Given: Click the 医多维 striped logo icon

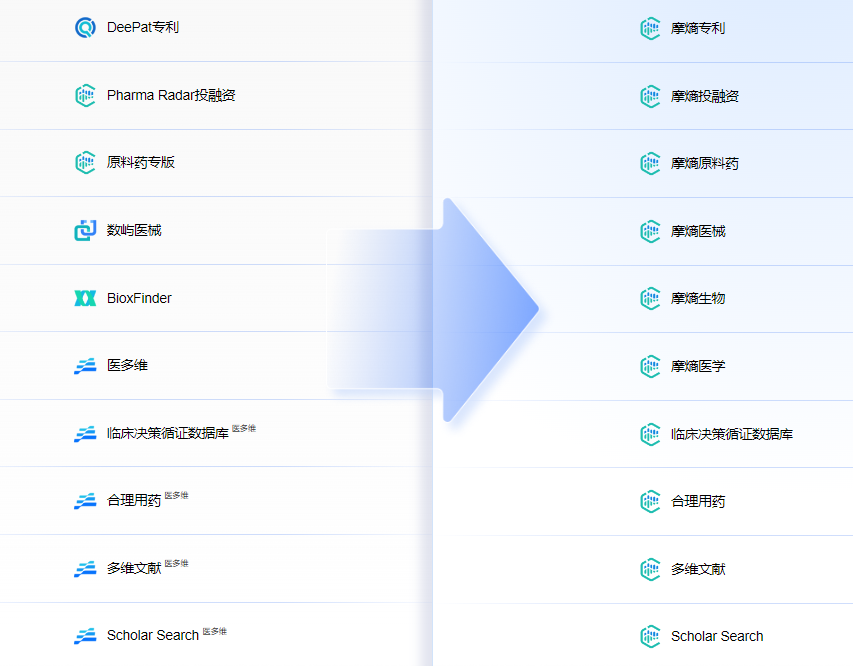Looking at the screenshot, I should tap(85, 366).
